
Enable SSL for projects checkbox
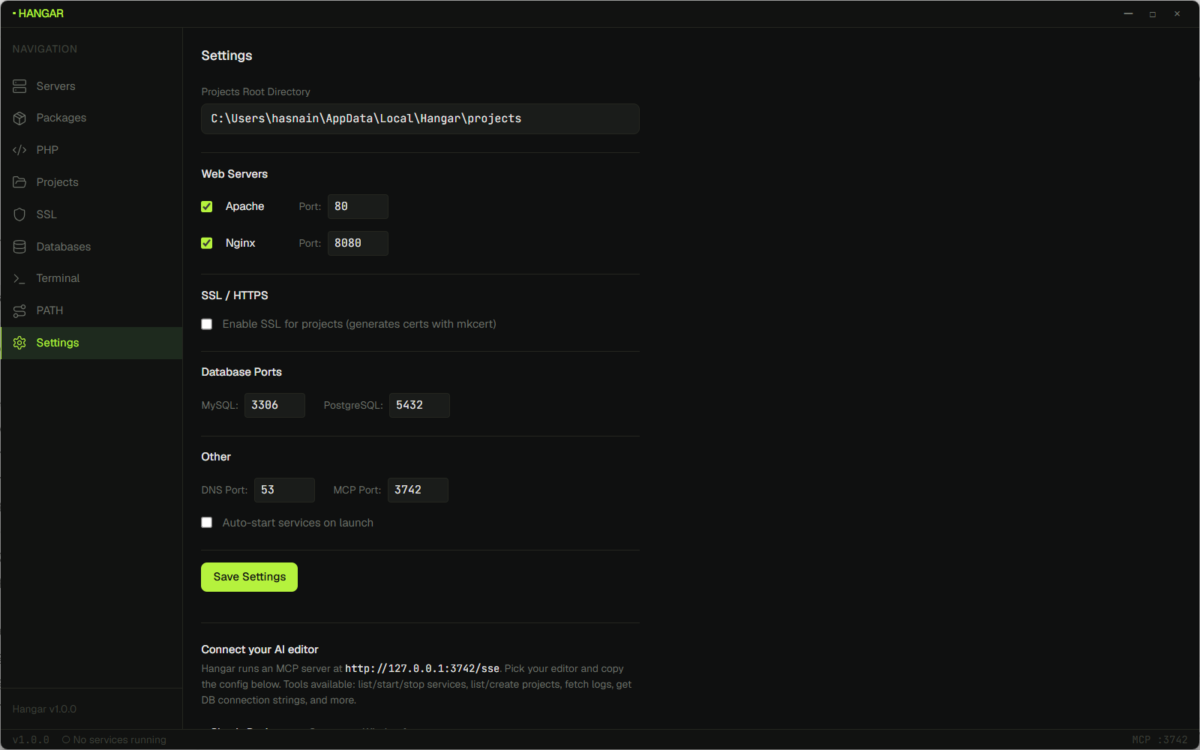click(x=207, y=324)
